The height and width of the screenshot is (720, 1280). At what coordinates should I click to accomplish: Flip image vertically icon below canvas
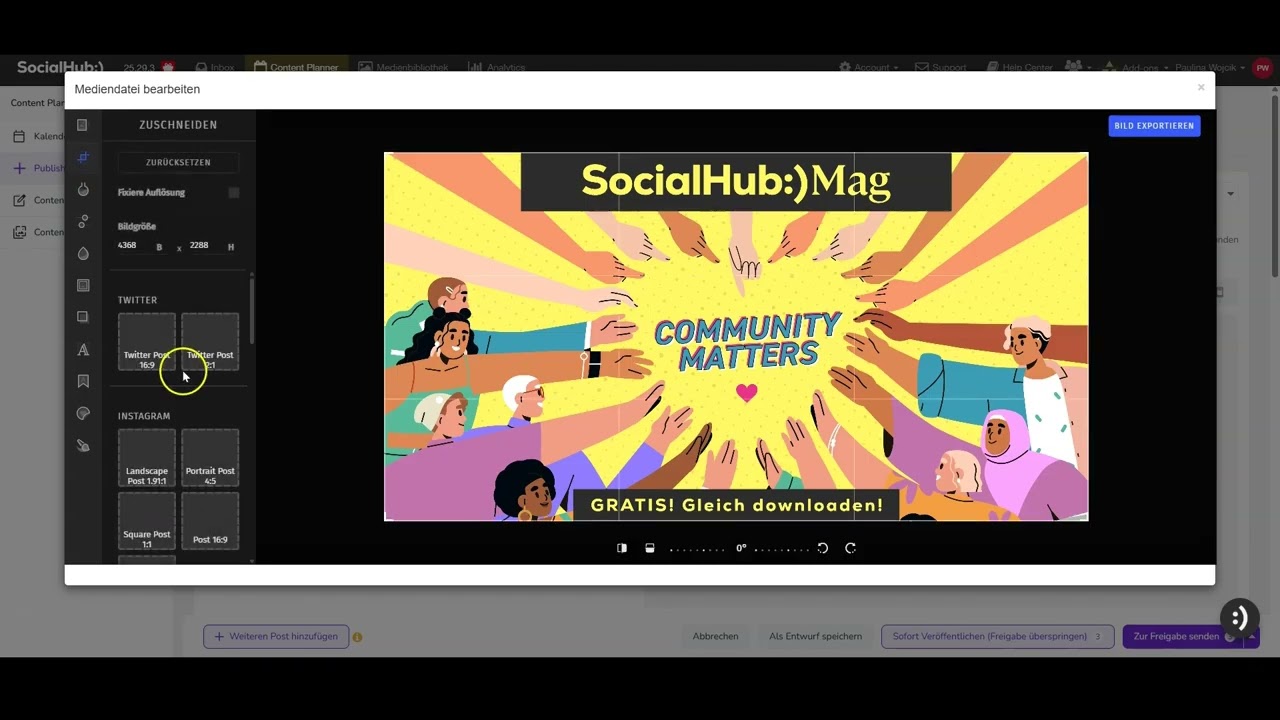point(650,548)
